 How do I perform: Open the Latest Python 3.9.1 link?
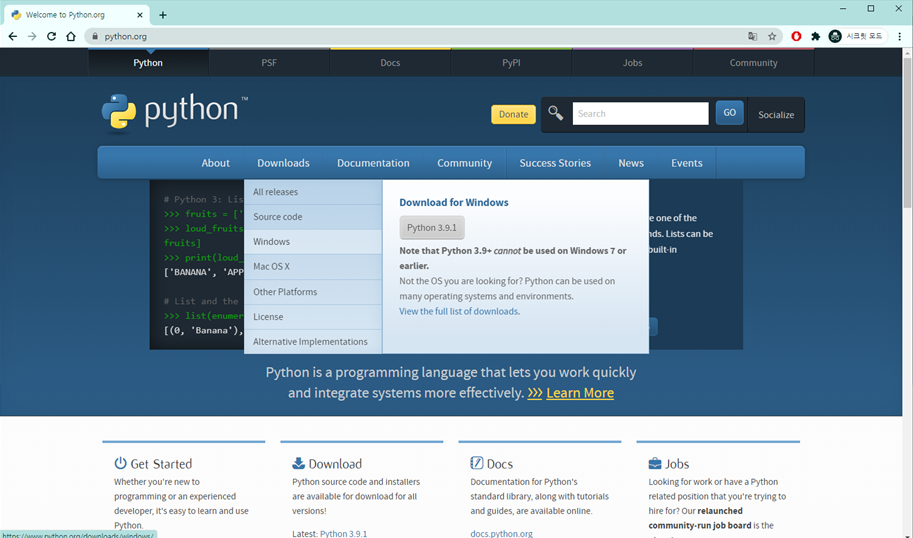click(344, 533)
